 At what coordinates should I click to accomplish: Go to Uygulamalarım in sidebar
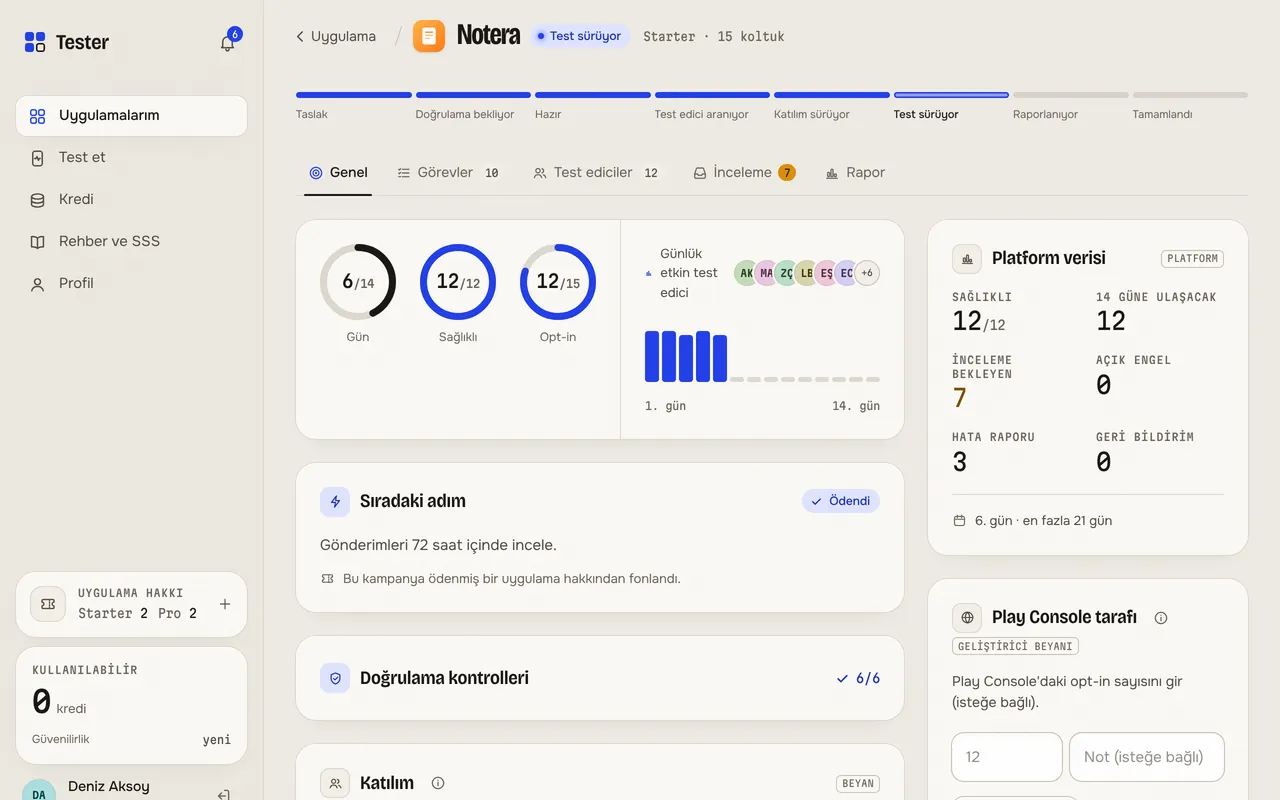[x=131, y=116]
